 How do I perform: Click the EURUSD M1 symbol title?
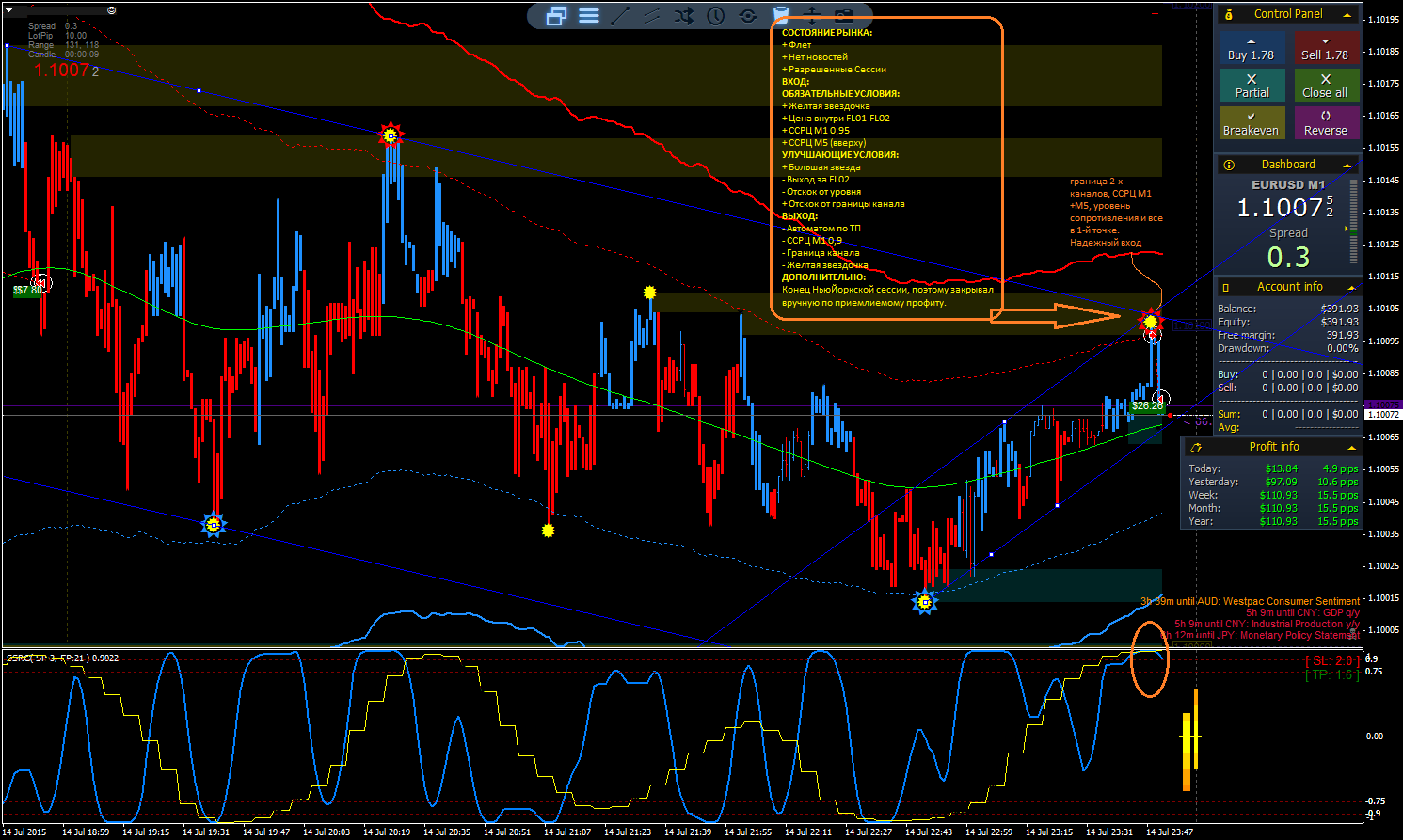(x=1288, y=184)
